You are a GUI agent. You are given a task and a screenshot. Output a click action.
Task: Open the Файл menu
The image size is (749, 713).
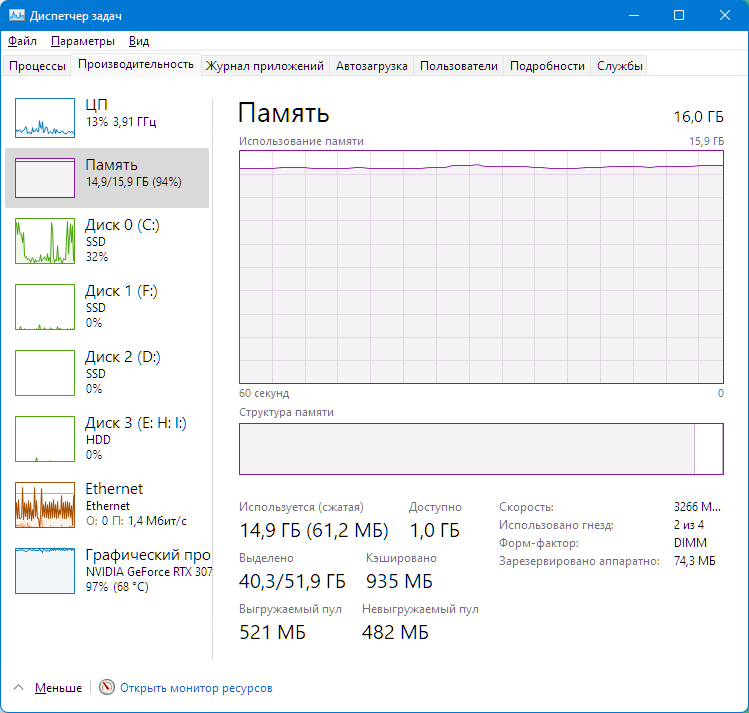pyautogui.click(x=22, y=41)
